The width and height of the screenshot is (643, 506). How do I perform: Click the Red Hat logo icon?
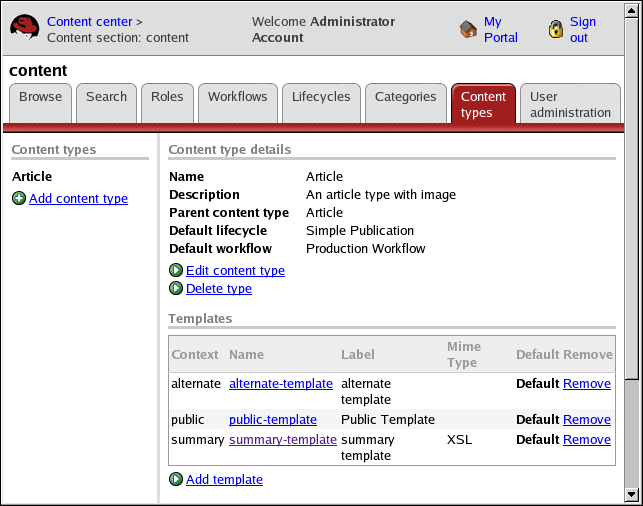(x=25, y=27)
